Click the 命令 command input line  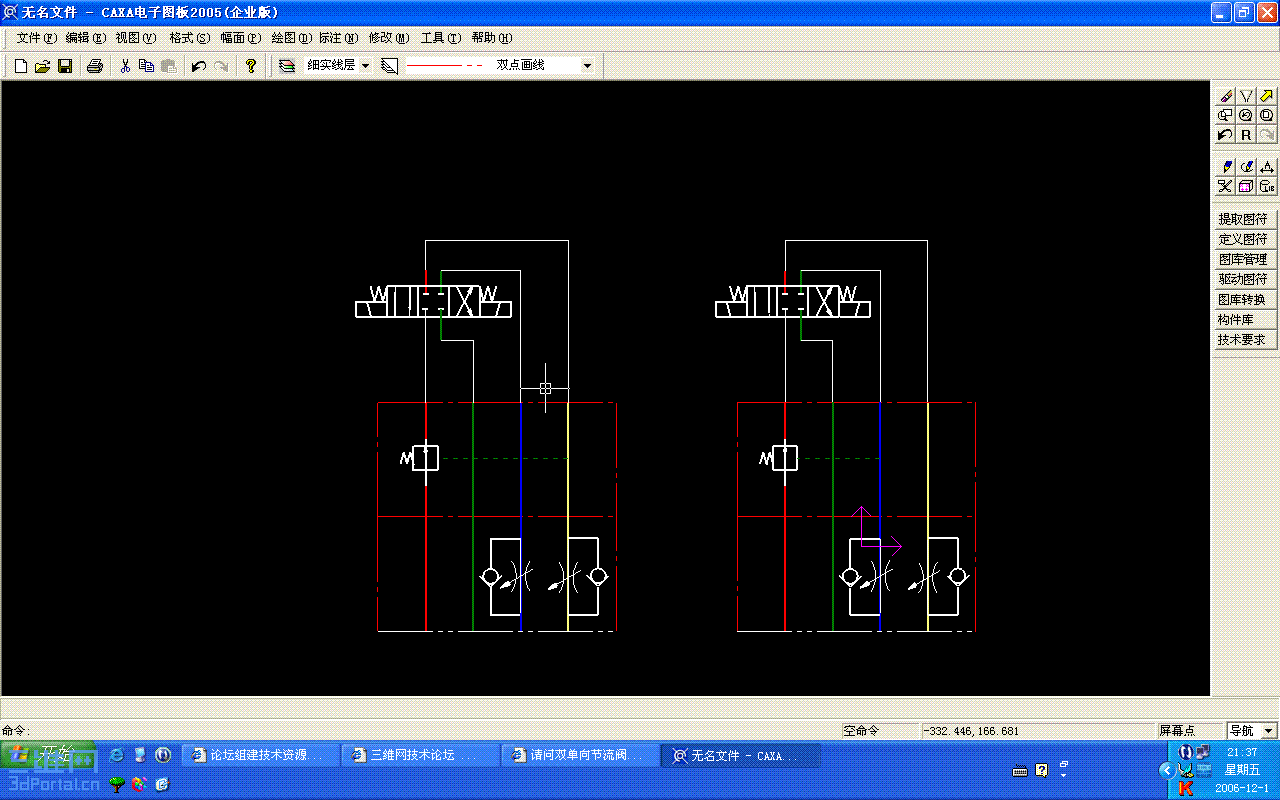(x=420, y=731)
